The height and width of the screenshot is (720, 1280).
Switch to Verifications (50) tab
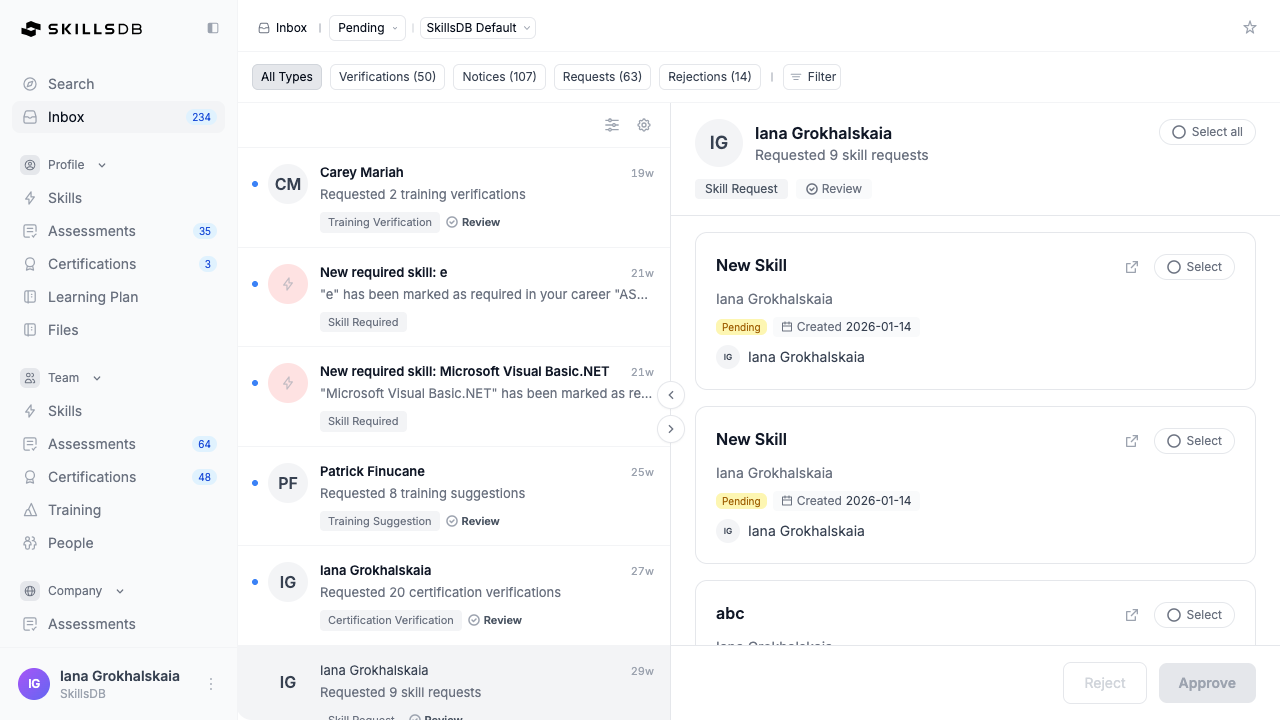pos(387,77)
